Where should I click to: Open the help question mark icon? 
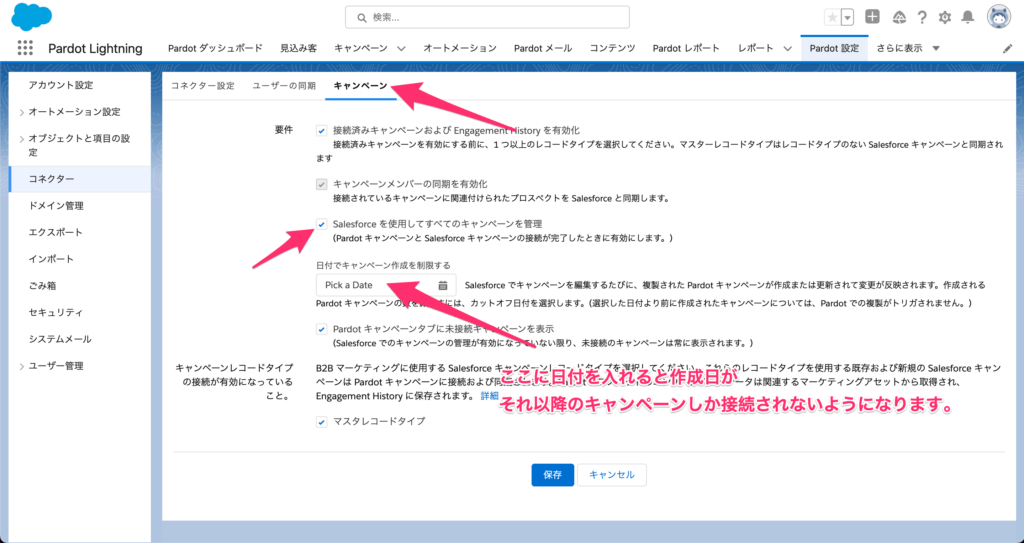coord(922,18)
